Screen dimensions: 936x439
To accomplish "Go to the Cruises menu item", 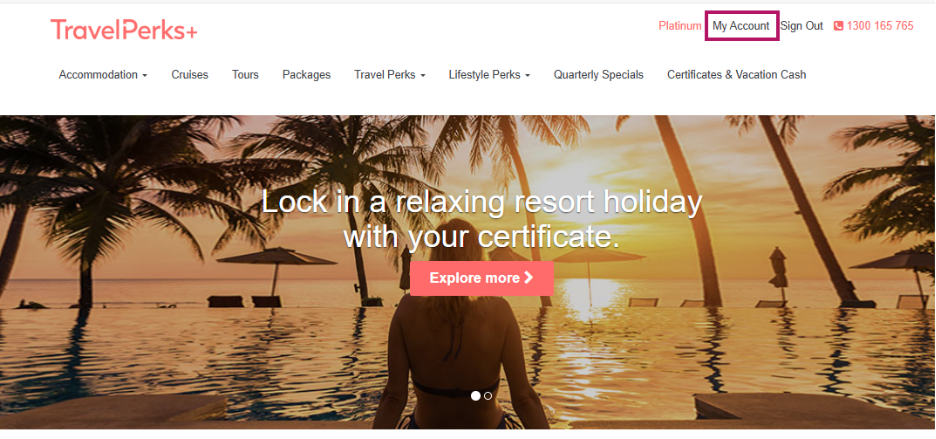I will tap(190, 75).
